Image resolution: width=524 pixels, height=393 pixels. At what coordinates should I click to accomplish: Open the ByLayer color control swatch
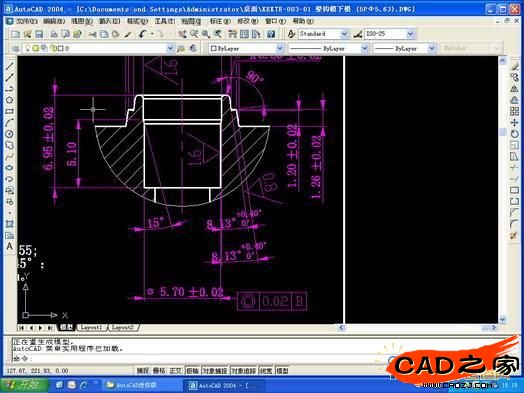click(x=247, y=48)
